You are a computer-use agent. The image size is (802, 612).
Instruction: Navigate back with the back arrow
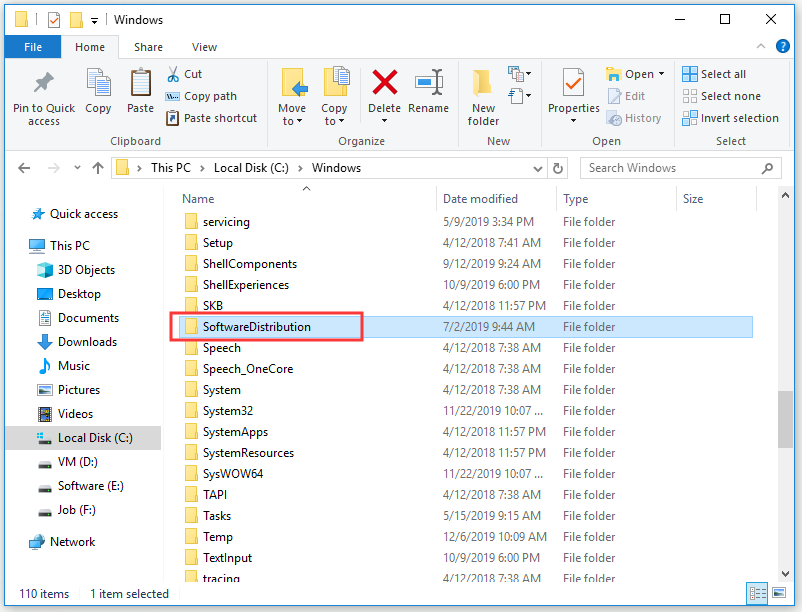24,167
